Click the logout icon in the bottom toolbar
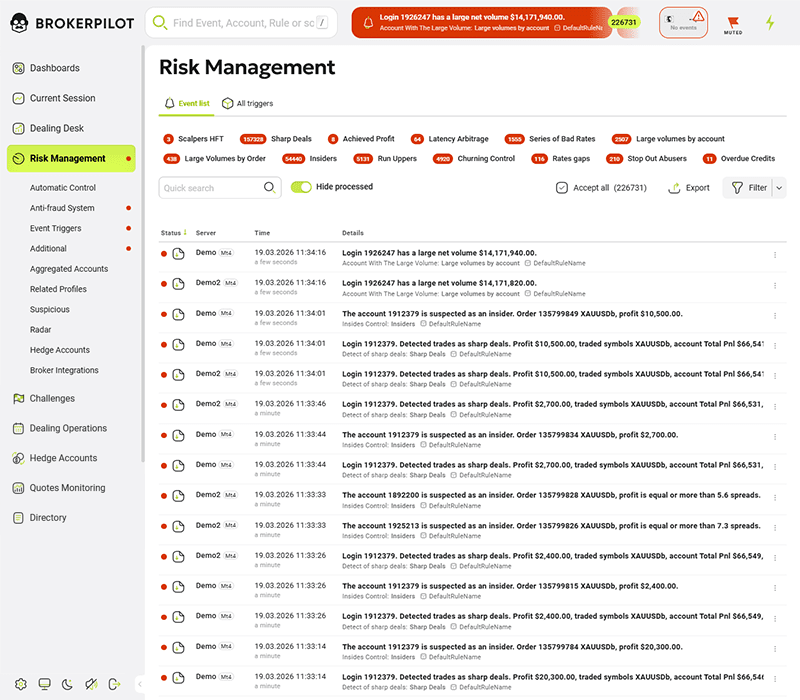 113,685
